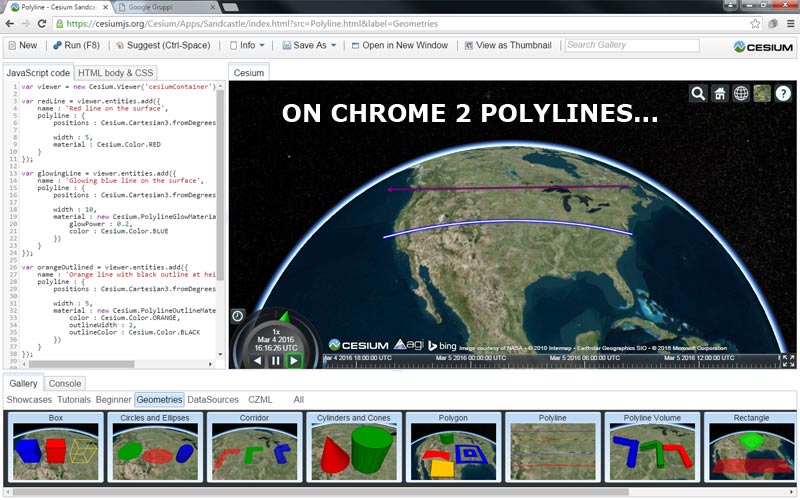Click the browser forward arrow
Image resolution: width=800 pixels, height=500 pixels.
26,23
